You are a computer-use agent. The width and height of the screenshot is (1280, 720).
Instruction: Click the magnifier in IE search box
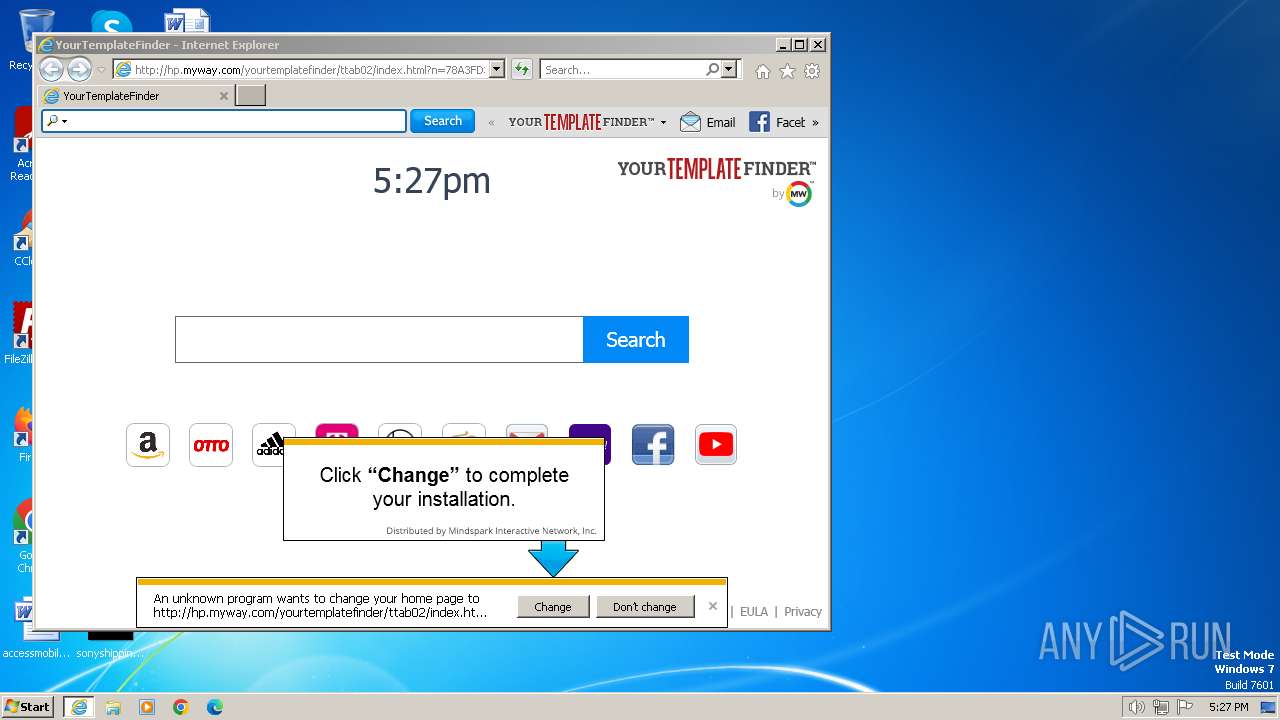point(712,70)
